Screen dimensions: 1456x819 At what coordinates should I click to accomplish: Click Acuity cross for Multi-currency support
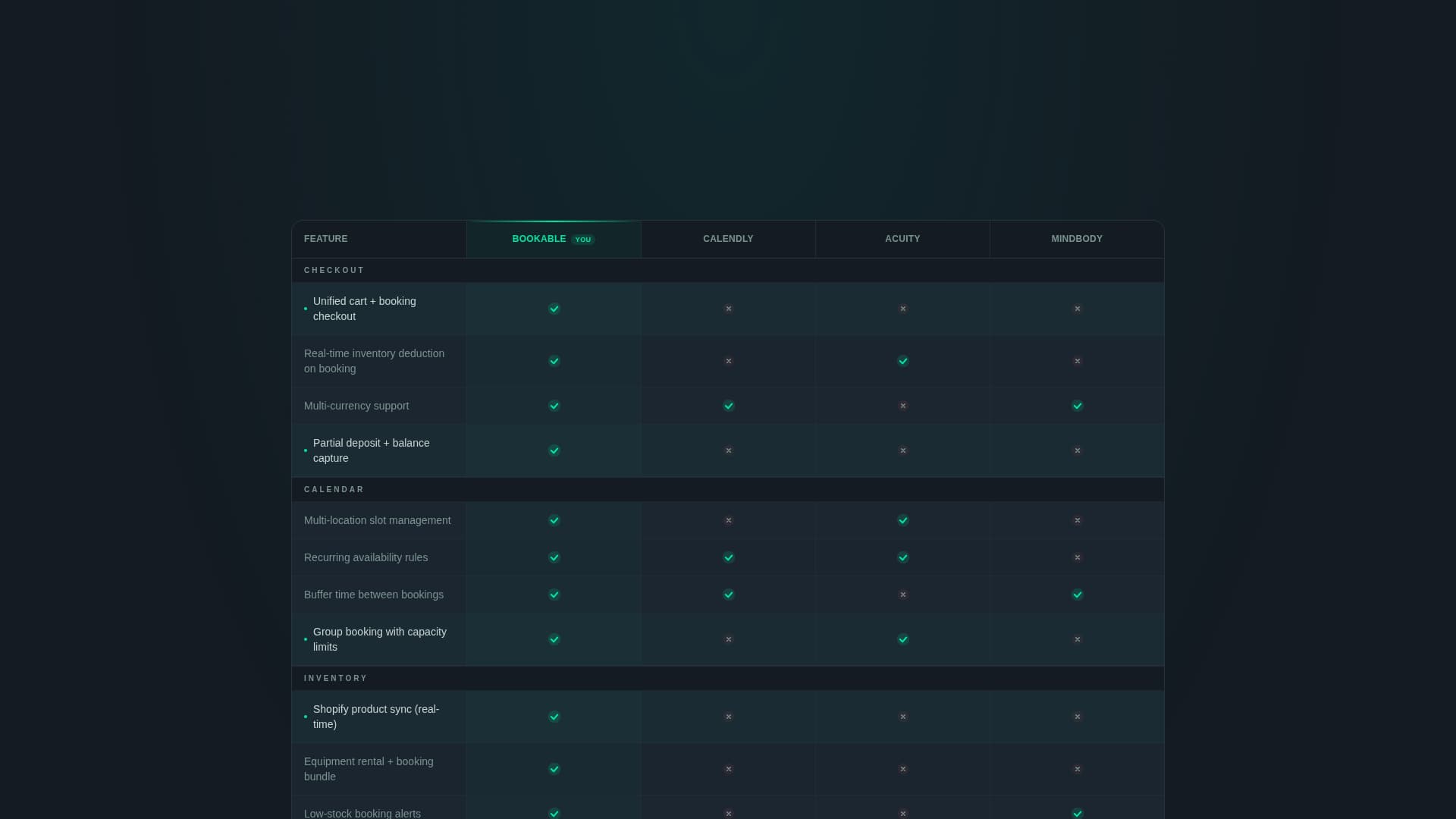(903, 406)
